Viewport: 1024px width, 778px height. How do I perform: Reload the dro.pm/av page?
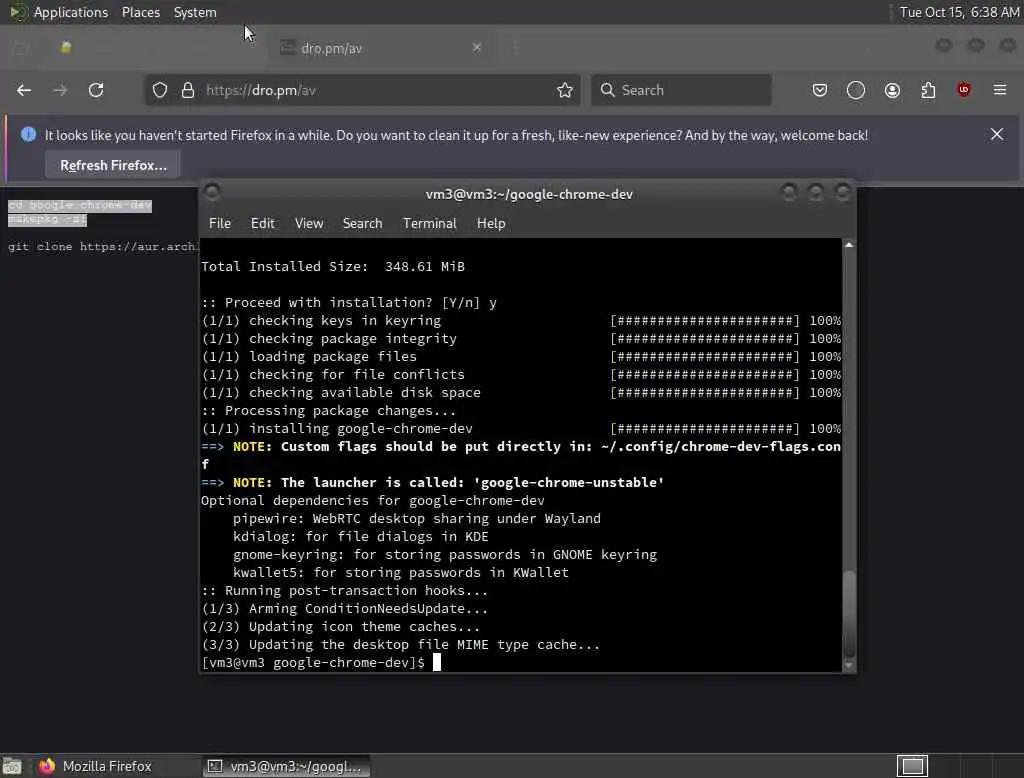(96, 90)
